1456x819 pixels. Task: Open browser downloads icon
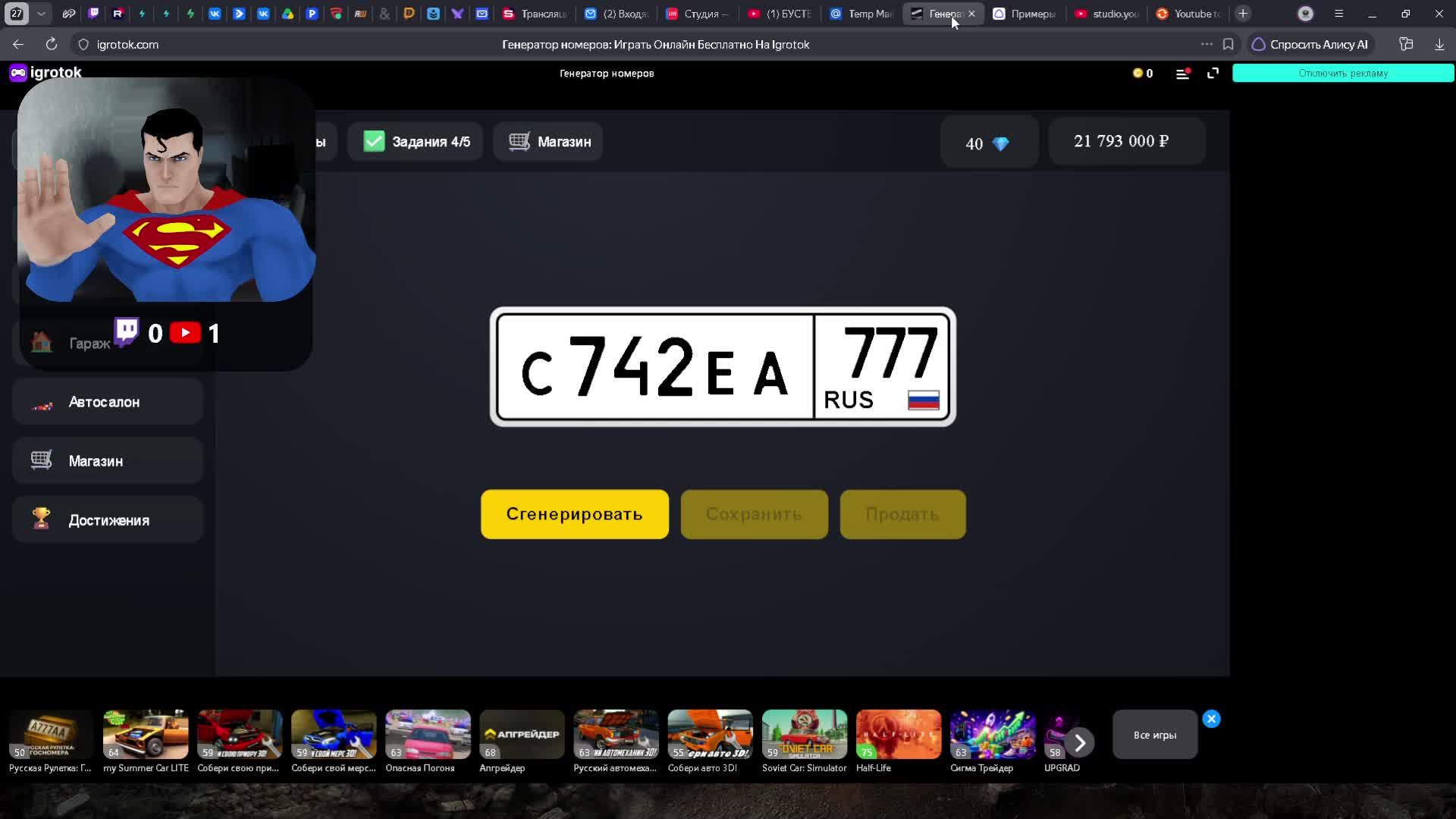point(1439,45)
